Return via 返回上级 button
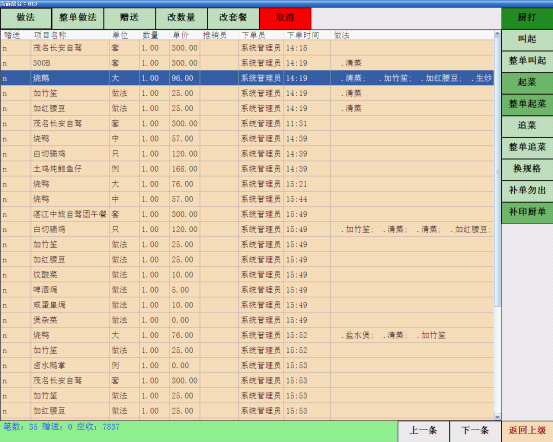Viewport: 553px width, 442px height. (x=527, y=431)
